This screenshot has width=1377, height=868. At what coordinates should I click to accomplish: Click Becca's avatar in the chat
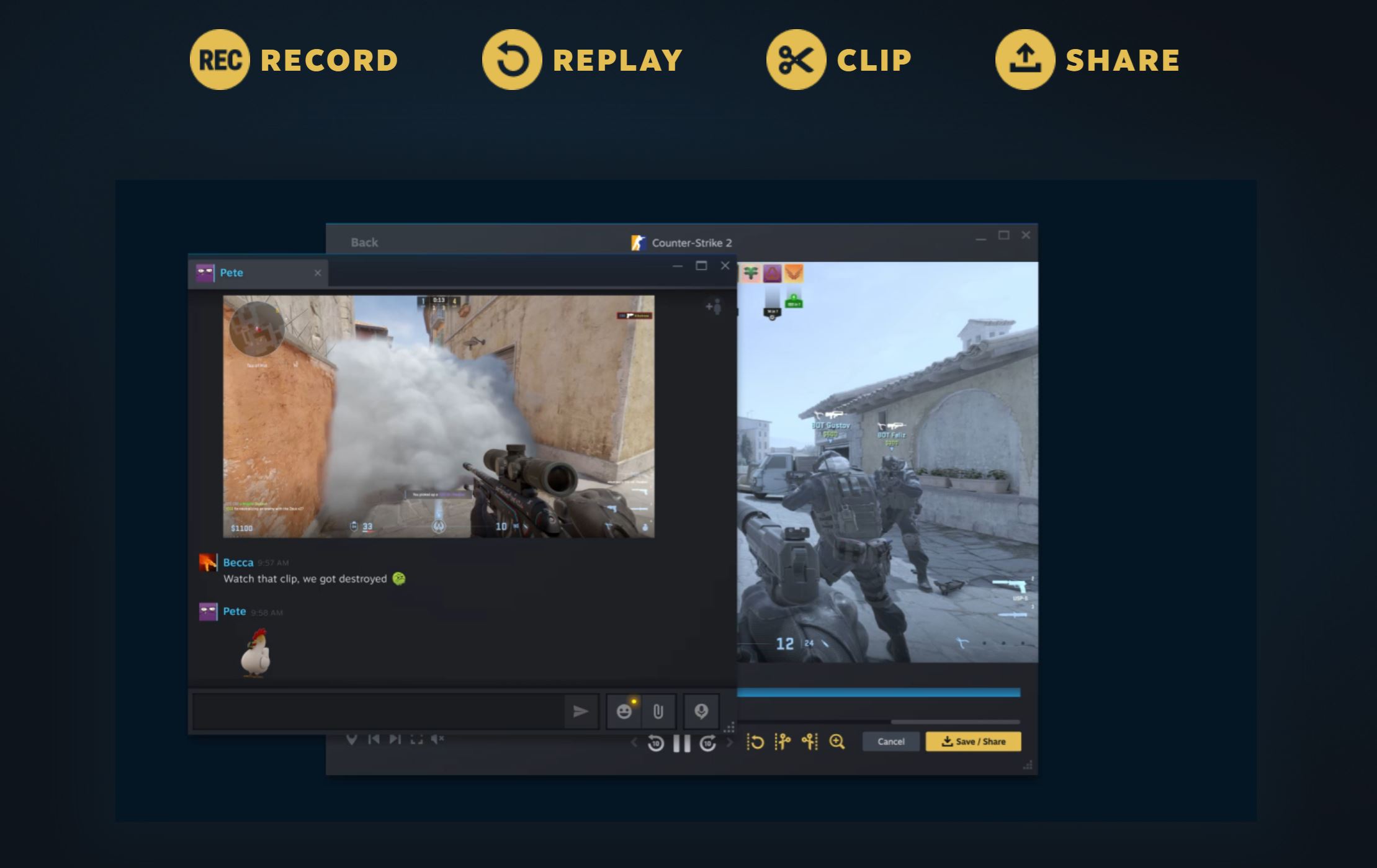click(x=208, y=563)
